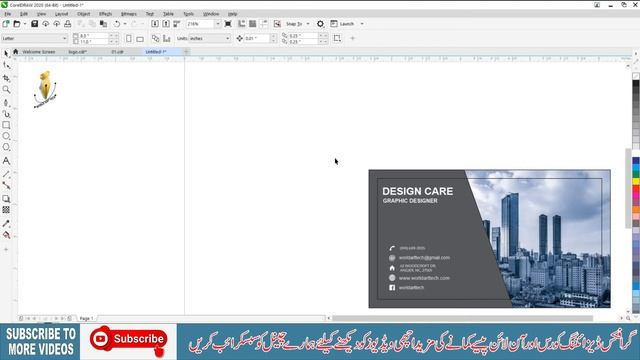Select the Text tool

click(x=6, y=161)
